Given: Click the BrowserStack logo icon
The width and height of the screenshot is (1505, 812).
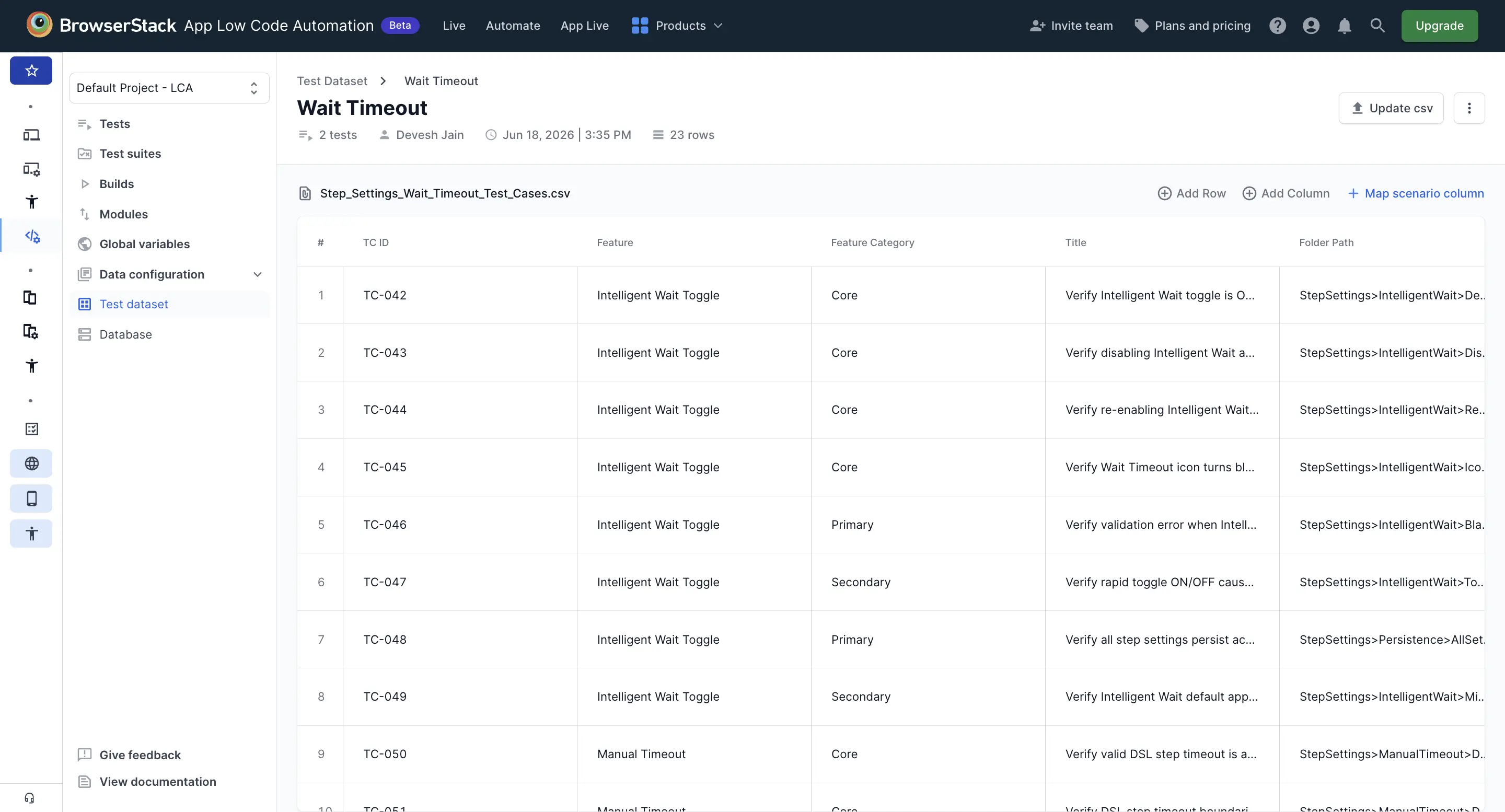Looking at the screenshot, I should pos(39,25).
